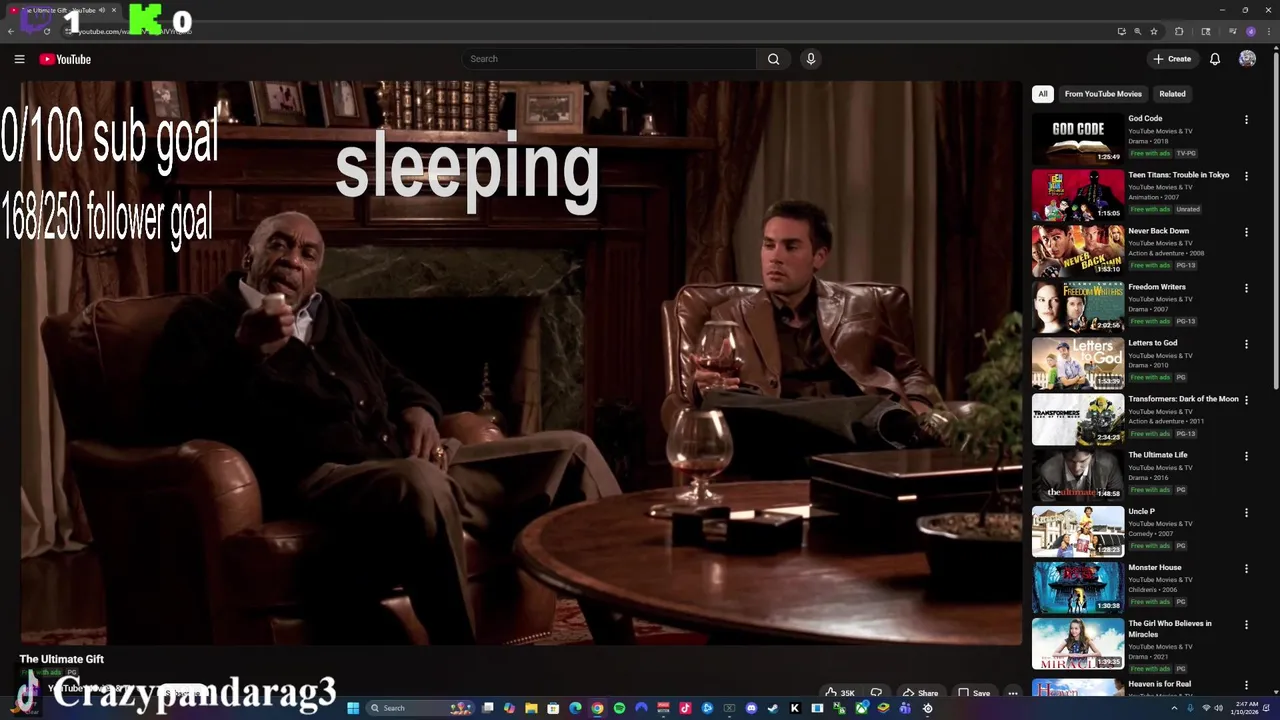The width and height of the screenshot is (1280, 720).
Task: Open Microsoft Store from taskbar
Action: click(x=553, y=708)
